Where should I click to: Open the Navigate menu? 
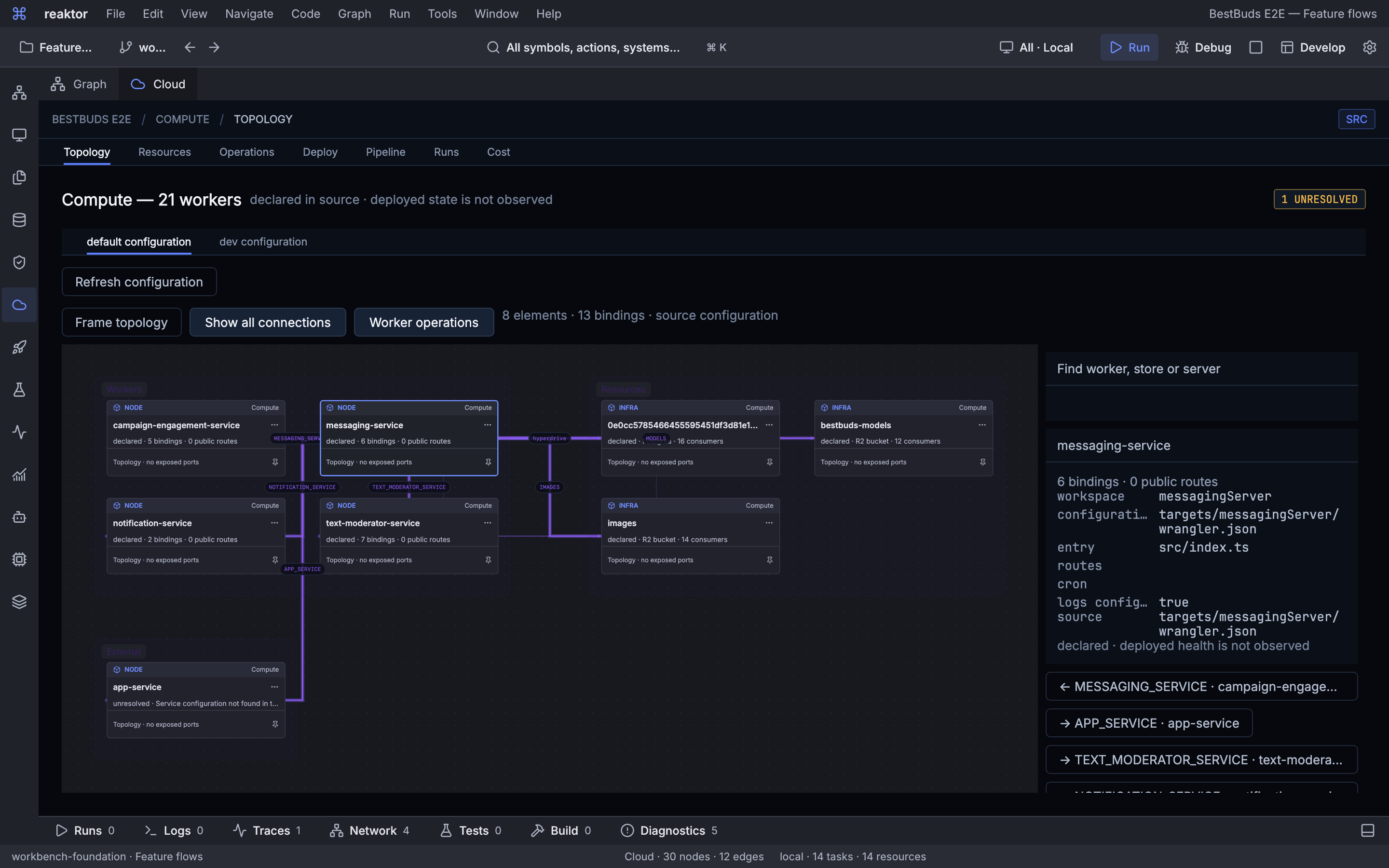pos(249,14)
